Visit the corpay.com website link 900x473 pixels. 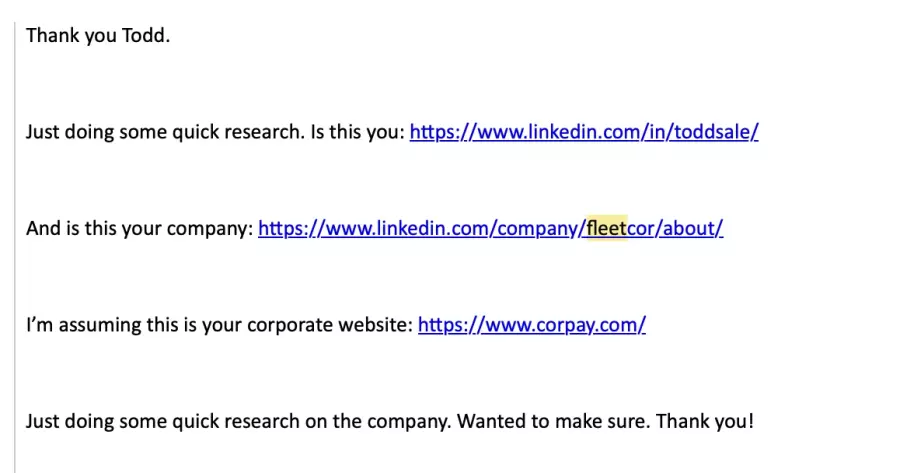point(532,325)
